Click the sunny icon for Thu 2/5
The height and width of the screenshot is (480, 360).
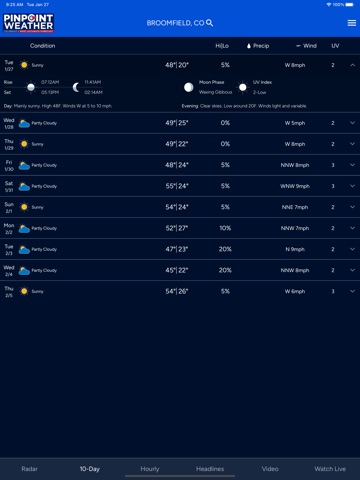pos(24,291)
